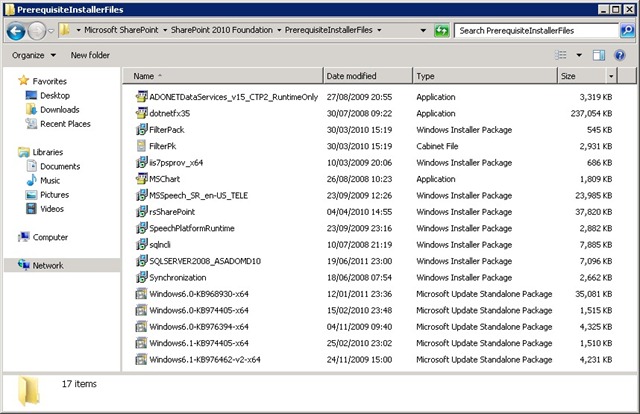
Task: Select Network in navigation pane
Action: (x=48, y=266)
